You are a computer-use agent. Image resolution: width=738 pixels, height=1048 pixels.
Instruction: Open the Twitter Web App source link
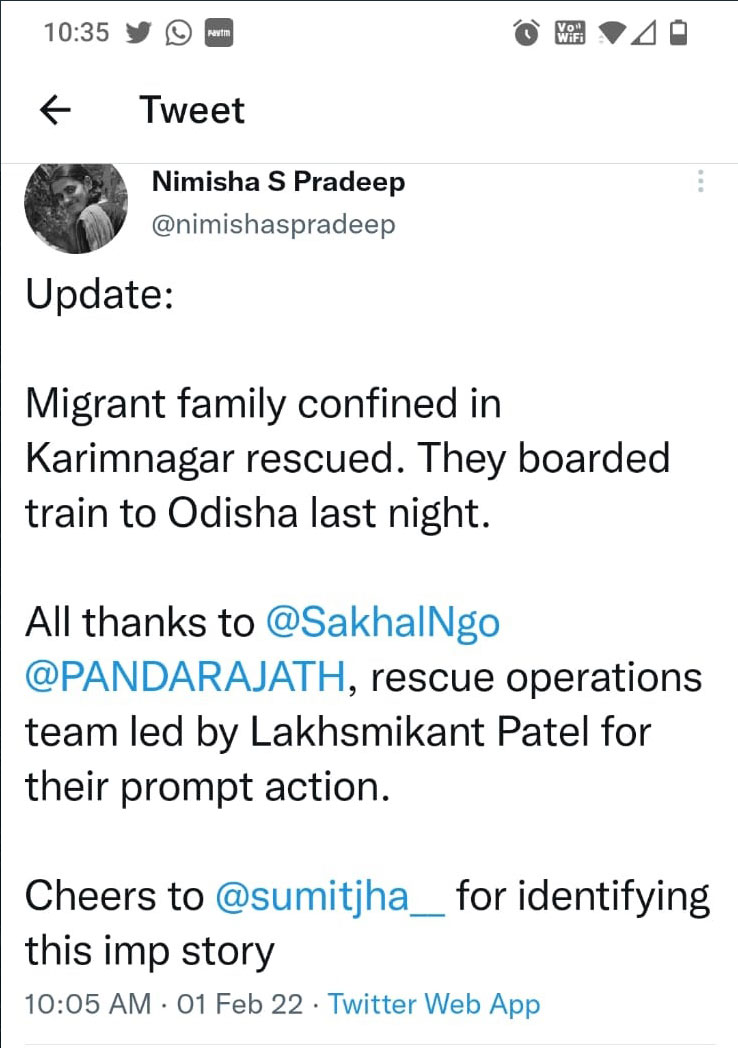(x=434, y=1004)
